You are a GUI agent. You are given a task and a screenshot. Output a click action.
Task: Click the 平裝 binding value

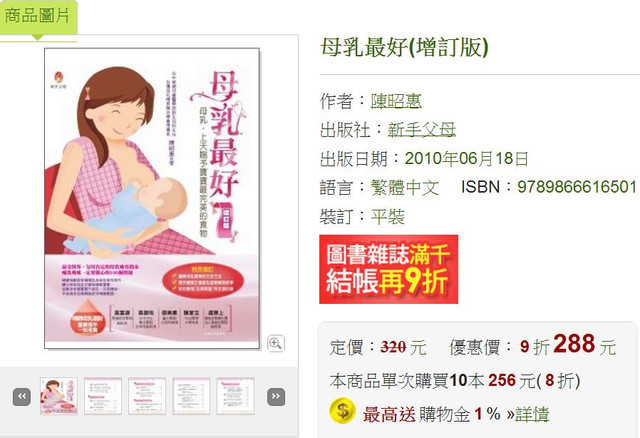click(x=387, y=216)
